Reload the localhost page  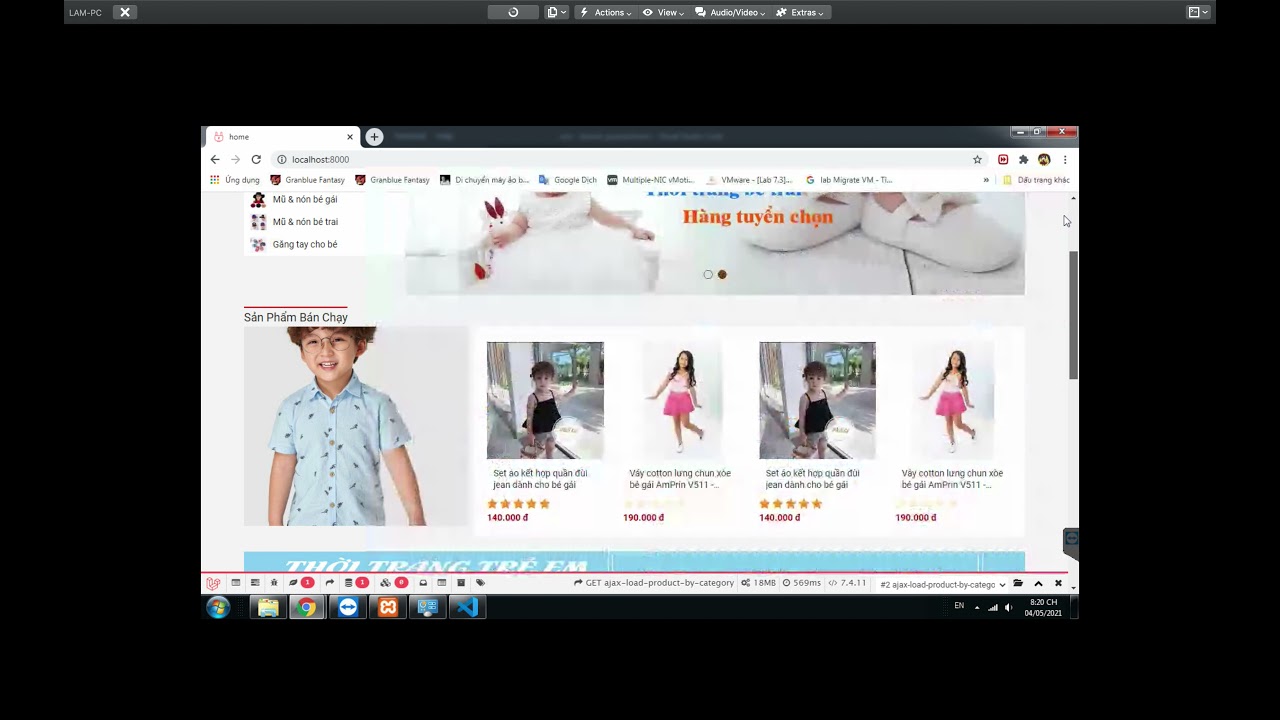(x=256, y=159)
